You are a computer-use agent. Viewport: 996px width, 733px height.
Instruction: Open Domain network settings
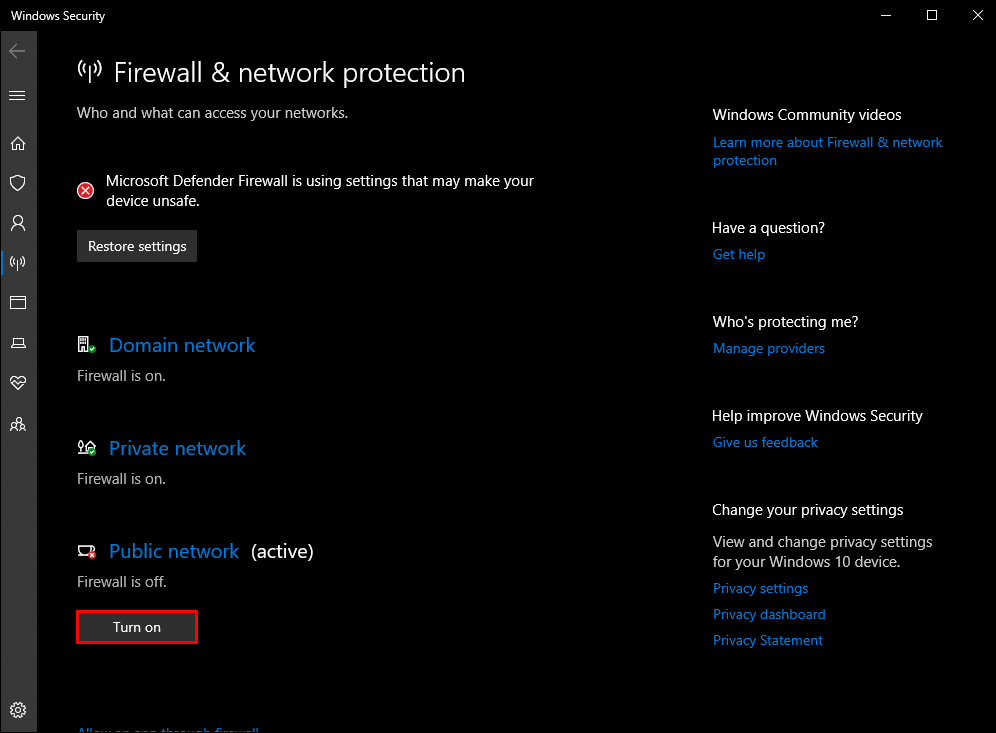(x=182, y=345)
